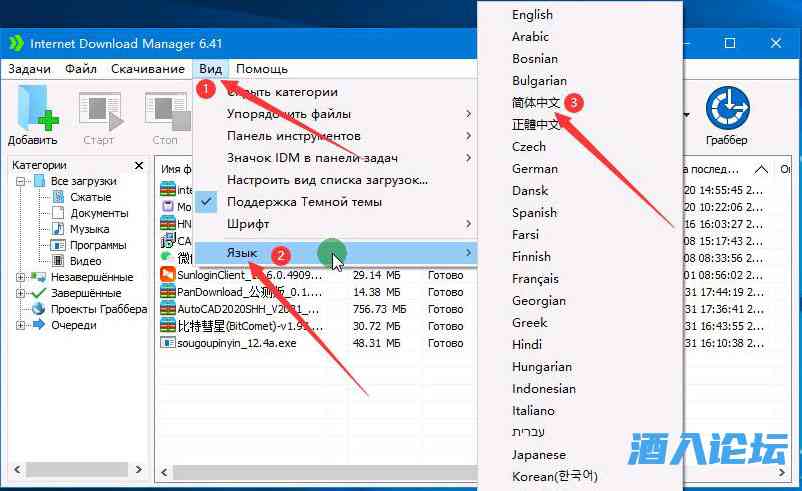Click the Старт toolbar icon
This screenshot has height=491, width=802.
click(x=101, y=111)
